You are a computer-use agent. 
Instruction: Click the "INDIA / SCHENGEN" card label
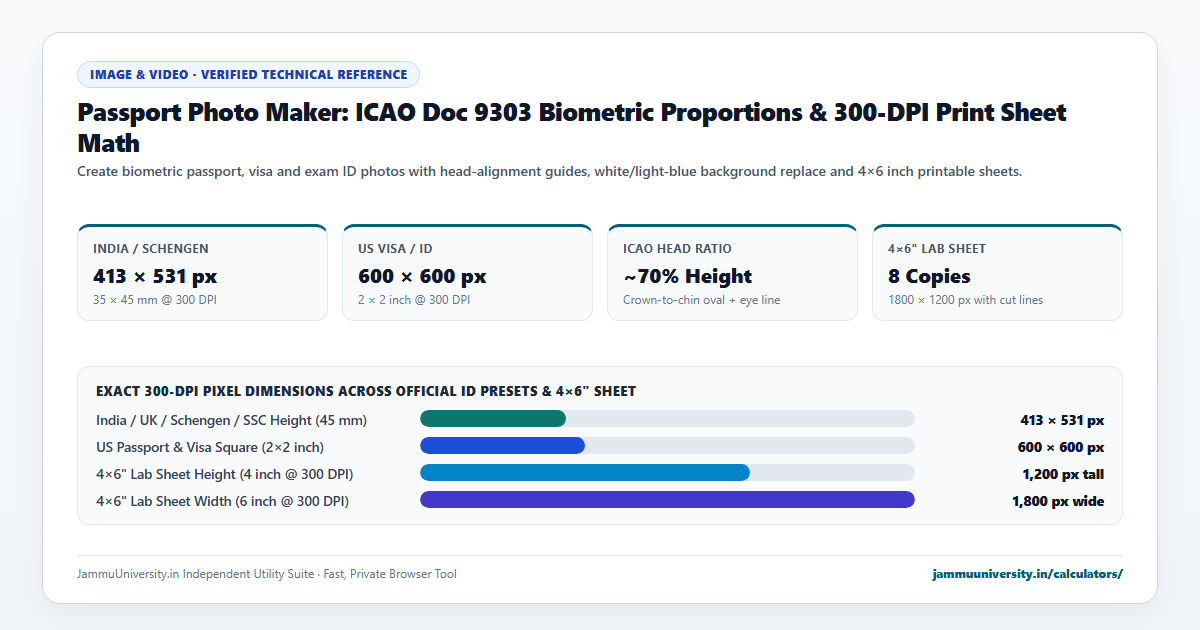click(x=151, y=249)
